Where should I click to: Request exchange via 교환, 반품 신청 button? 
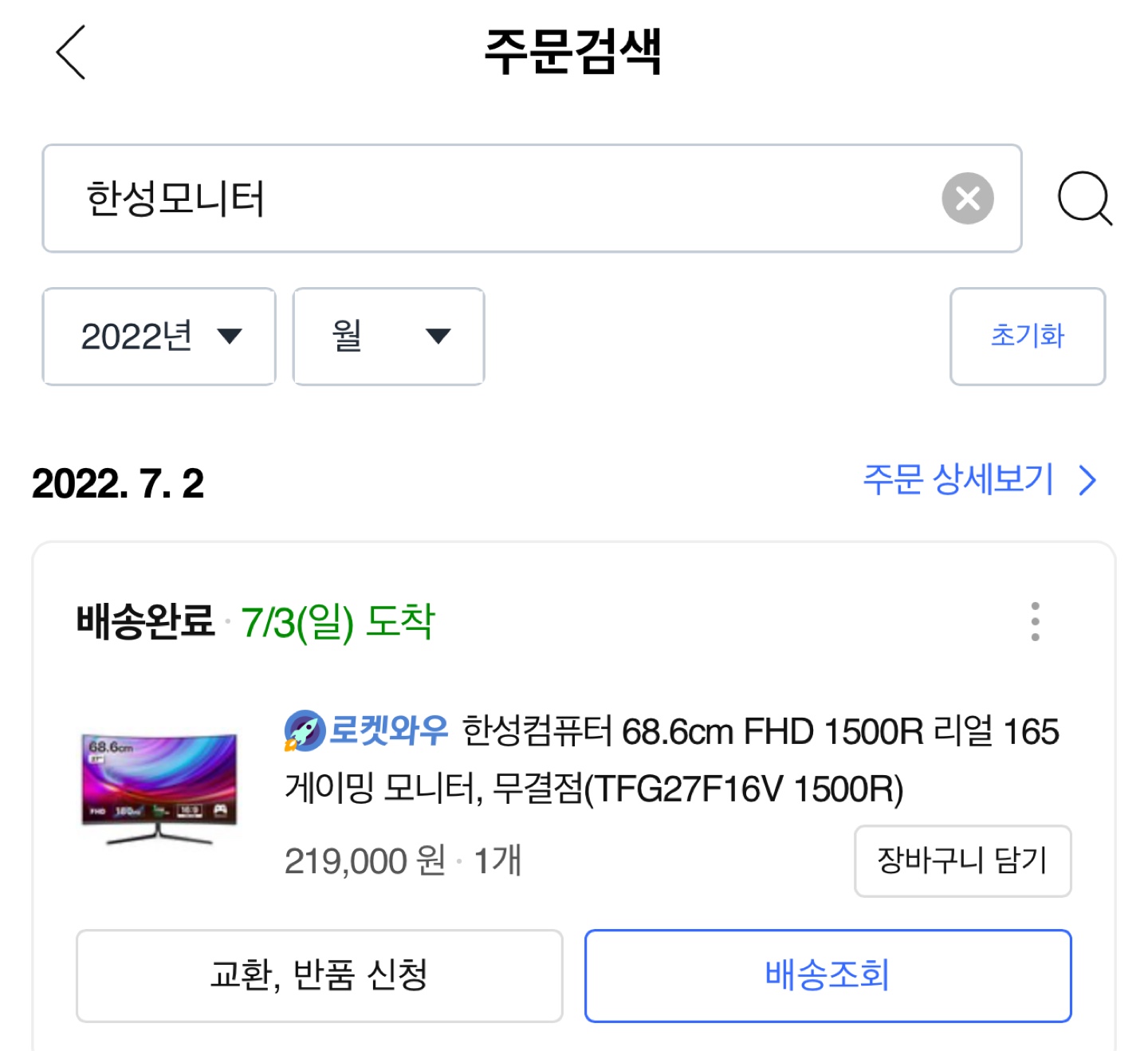click(320, 975)
